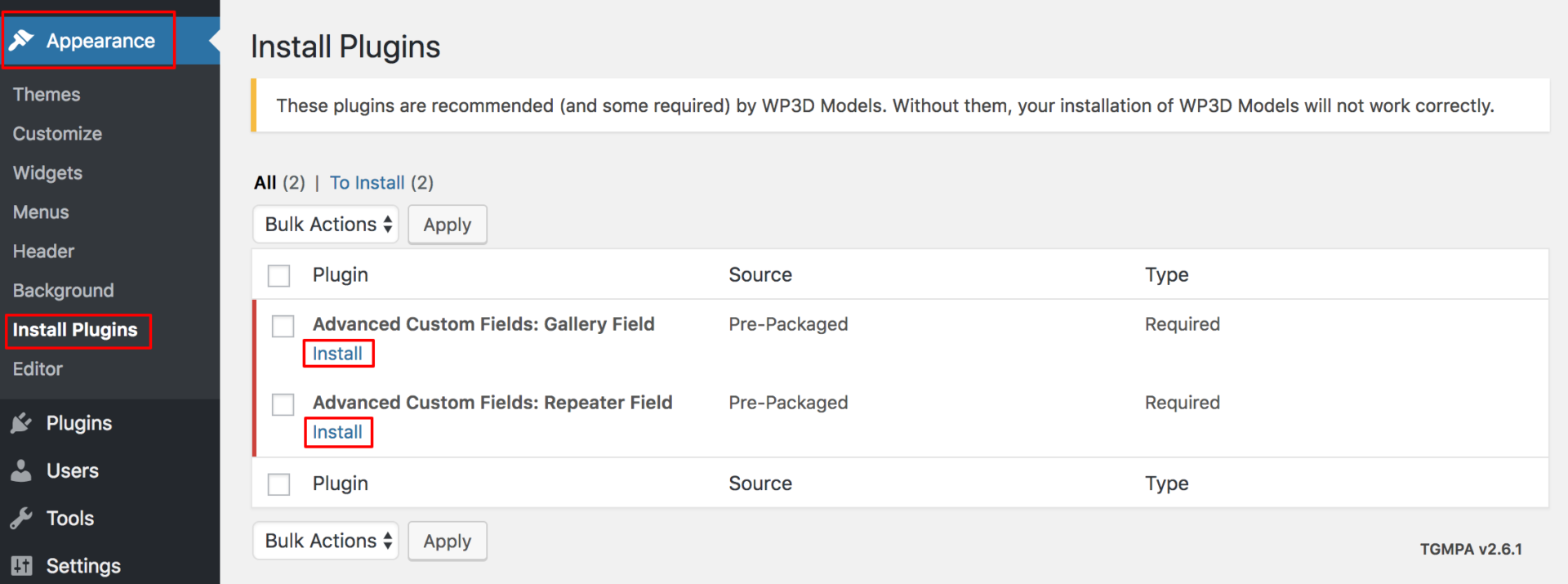Viewport: 1568px width, 584px height.
Task: Click the top Apply button
Action: coord(447,224)
